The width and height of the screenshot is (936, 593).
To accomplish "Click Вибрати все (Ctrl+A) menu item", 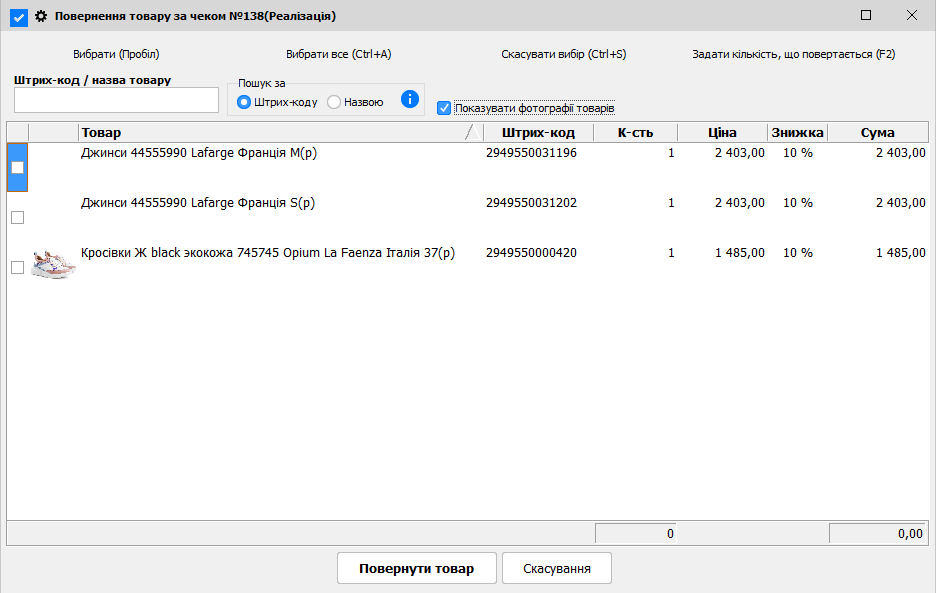I will tap(338, 54).
